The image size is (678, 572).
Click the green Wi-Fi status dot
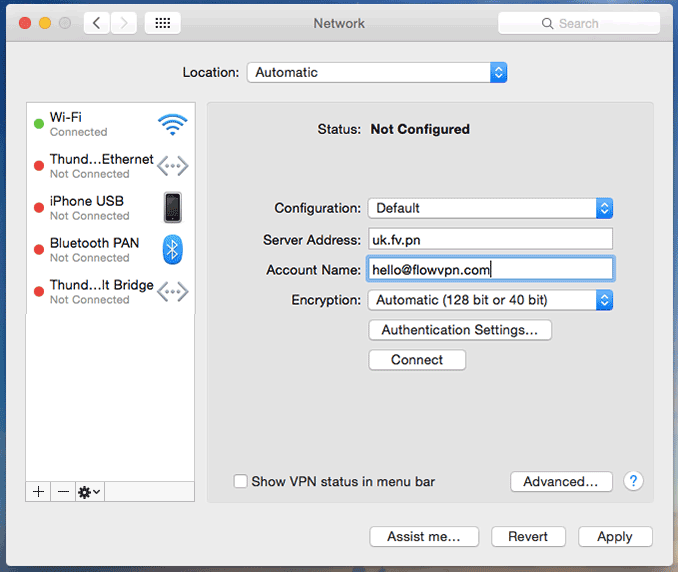click(39, 124)
